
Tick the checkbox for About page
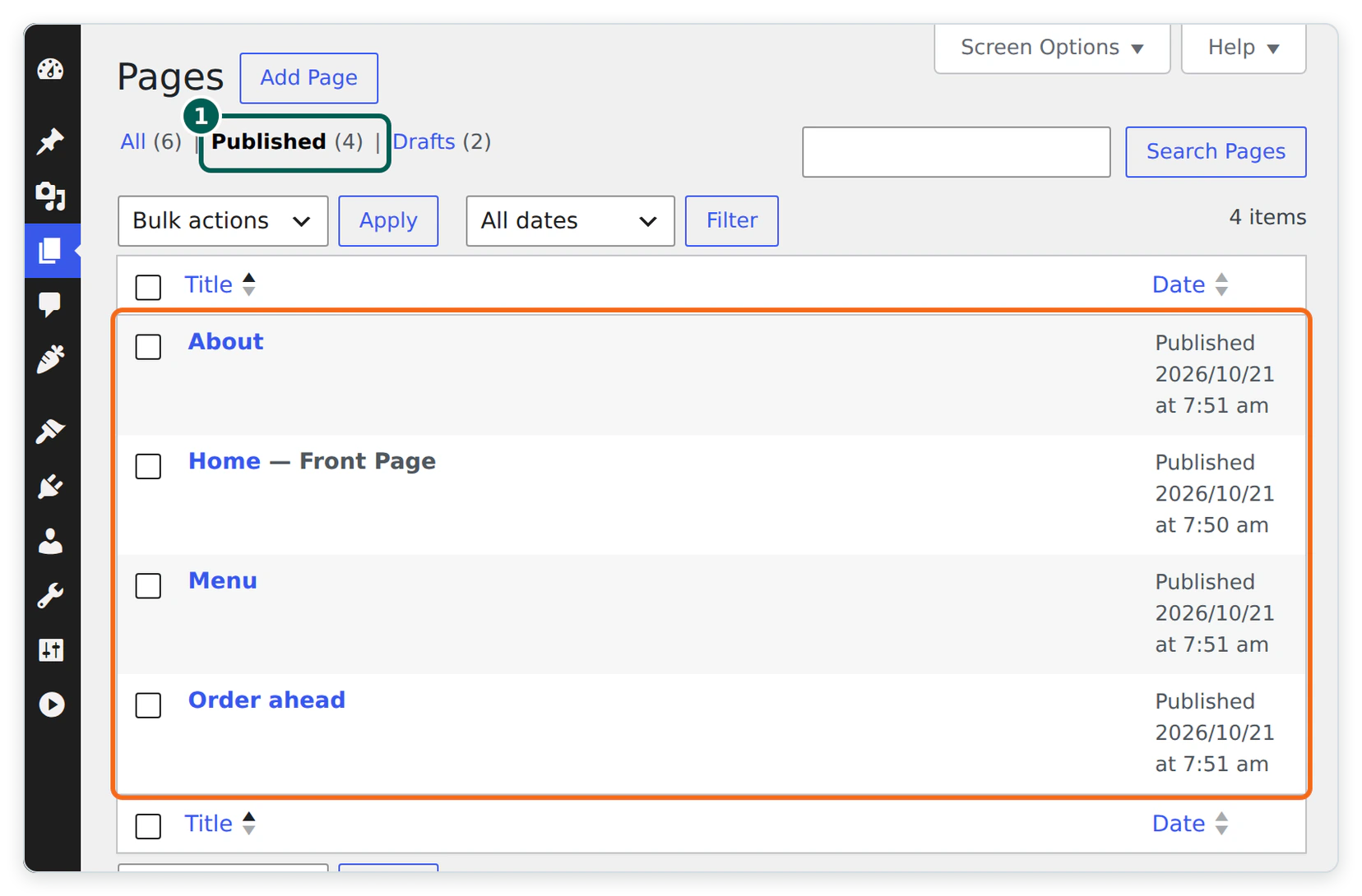tap(148, 346)
